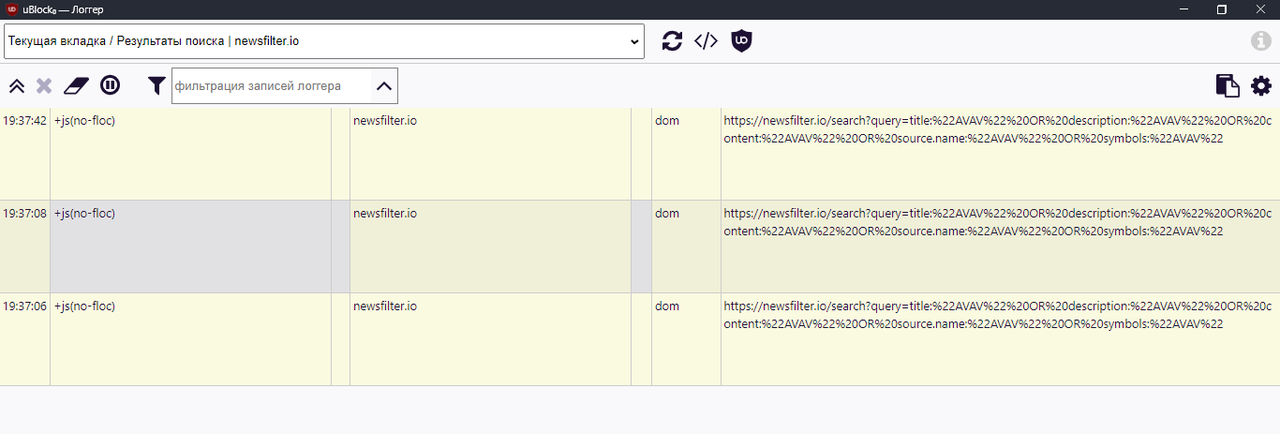Open the DOM inspector code icon
Image resolution: width=1280 pixels, height=434 pixels.
click(x=706, y=41)
